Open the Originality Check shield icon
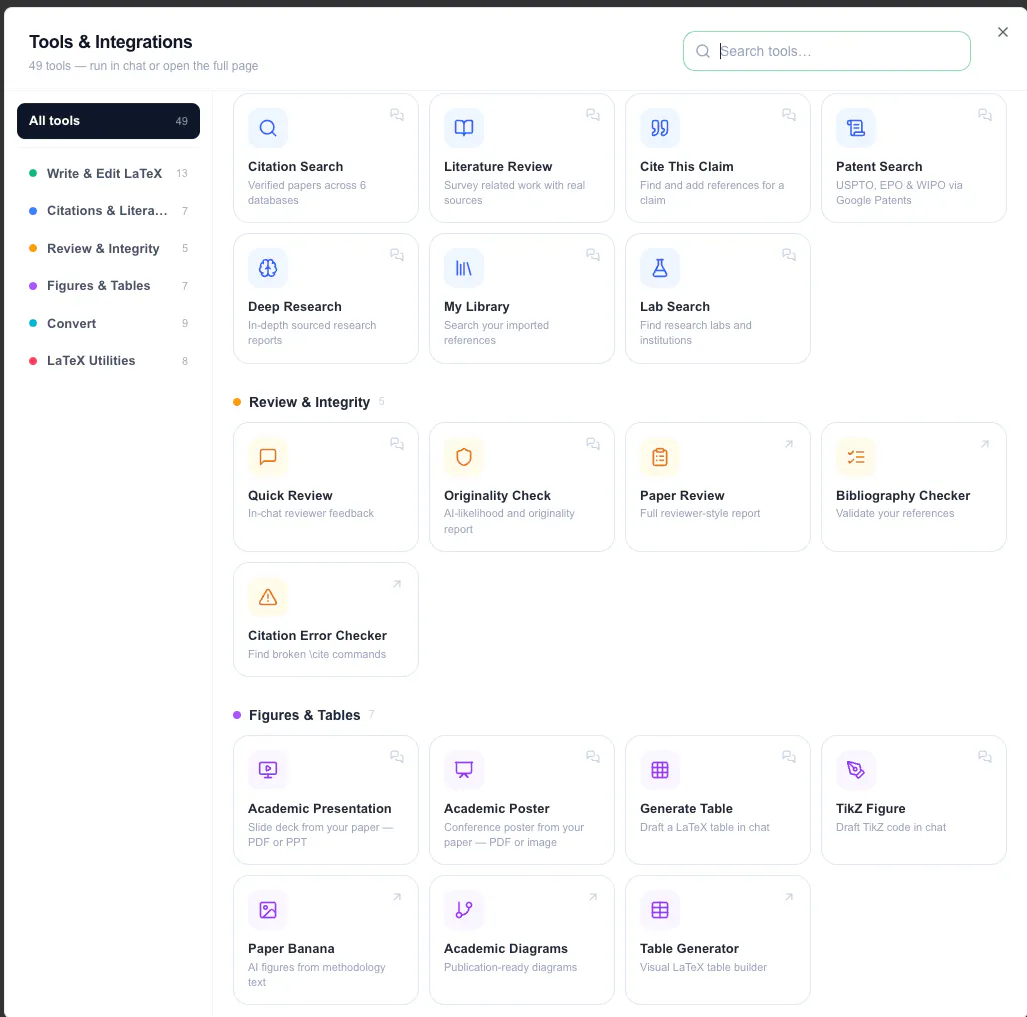Viewport: 1027px width, 1017px height. click(464, 456)
